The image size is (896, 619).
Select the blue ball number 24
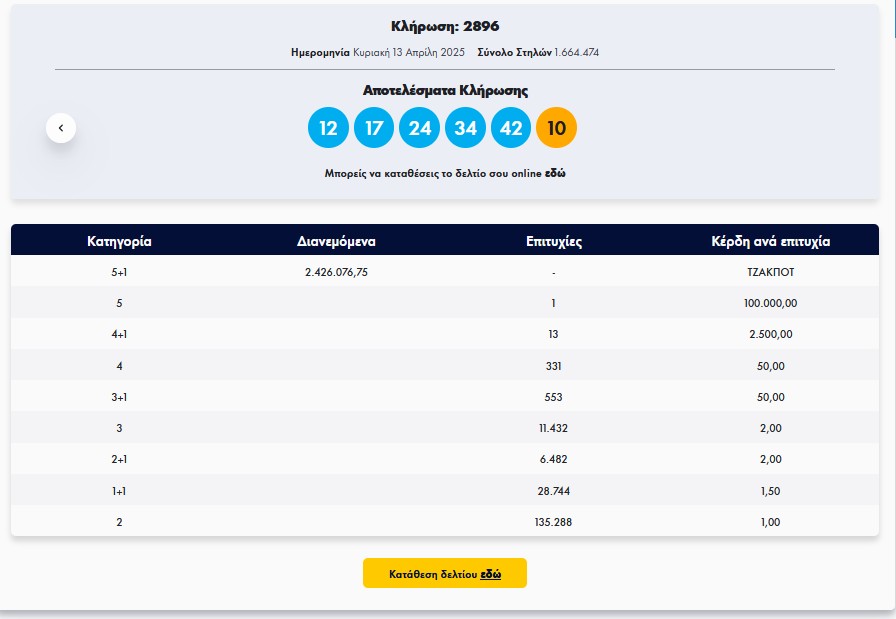point(419,127)
